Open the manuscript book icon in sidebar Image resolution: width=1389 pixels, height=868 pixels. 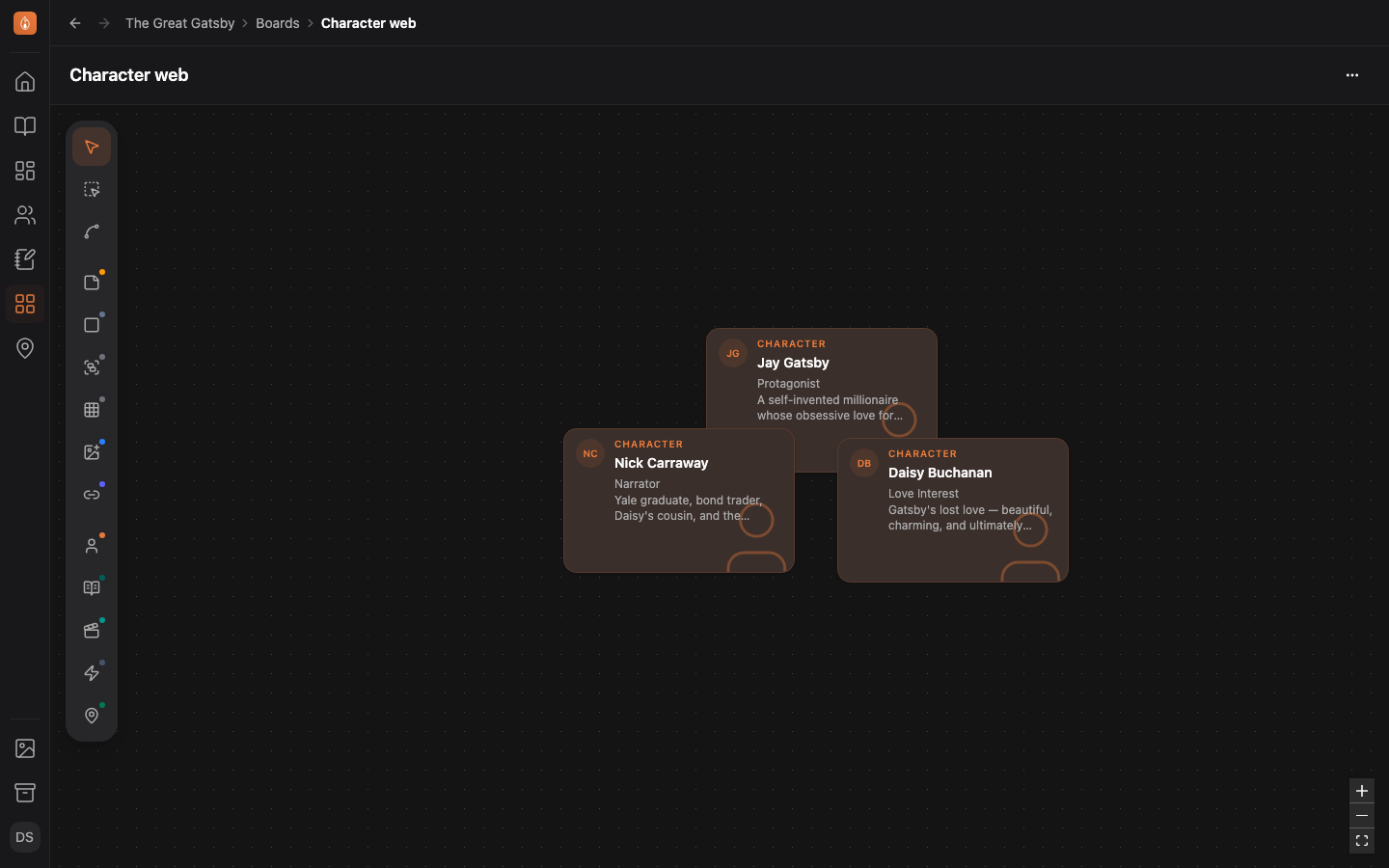coord(25,126)
